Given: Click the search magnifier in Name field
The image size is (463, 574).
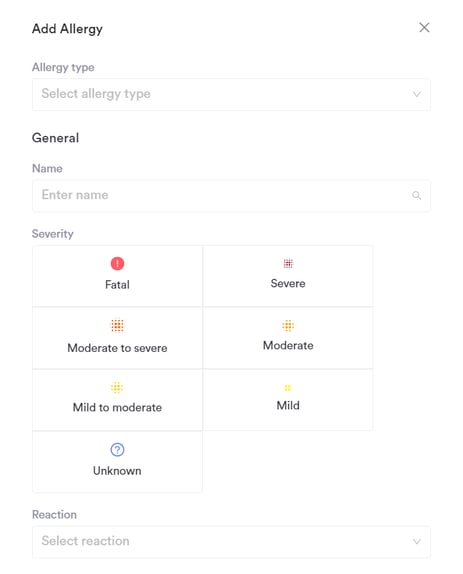Looking at the screenshot, I should [417, 195].
